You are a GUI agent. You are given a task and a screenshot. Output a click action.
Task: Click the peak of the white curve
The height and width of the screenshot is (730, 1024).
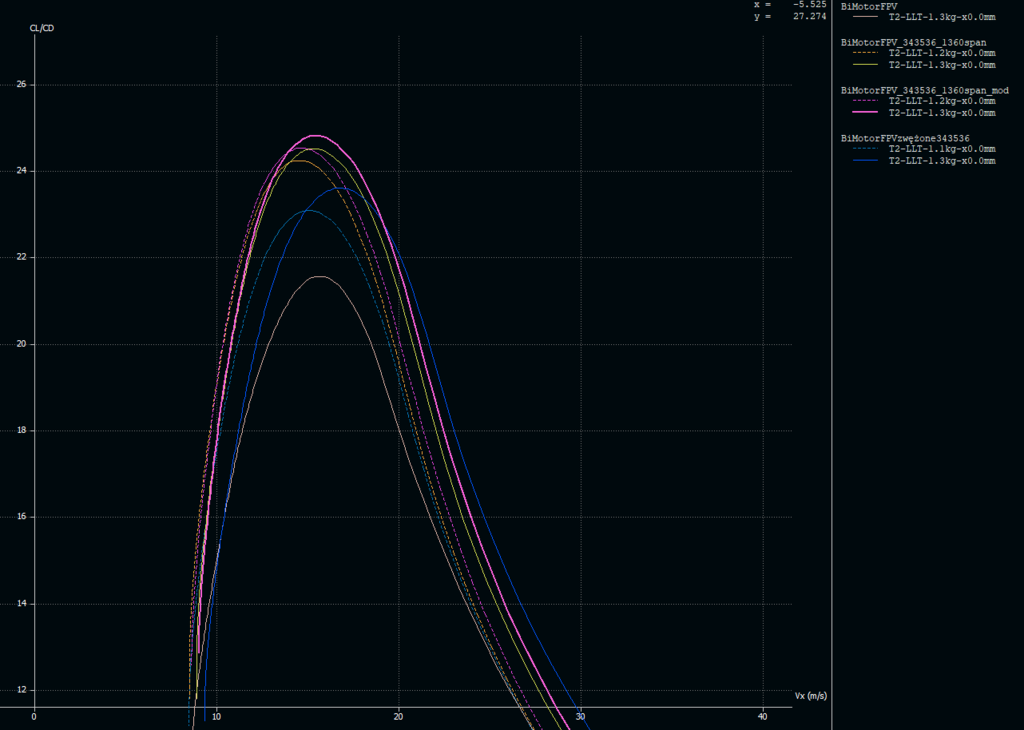click(319, 276)
